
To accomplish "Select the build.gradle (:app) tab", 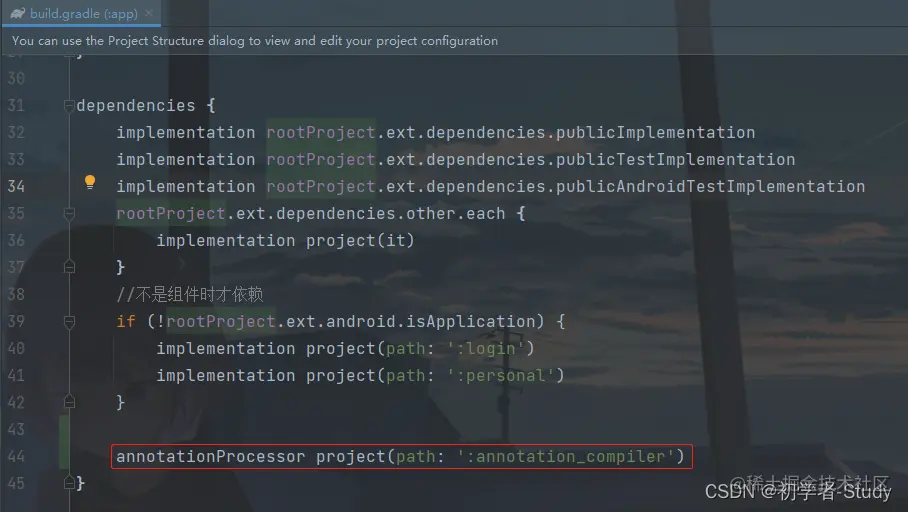I will click(81, 13).
